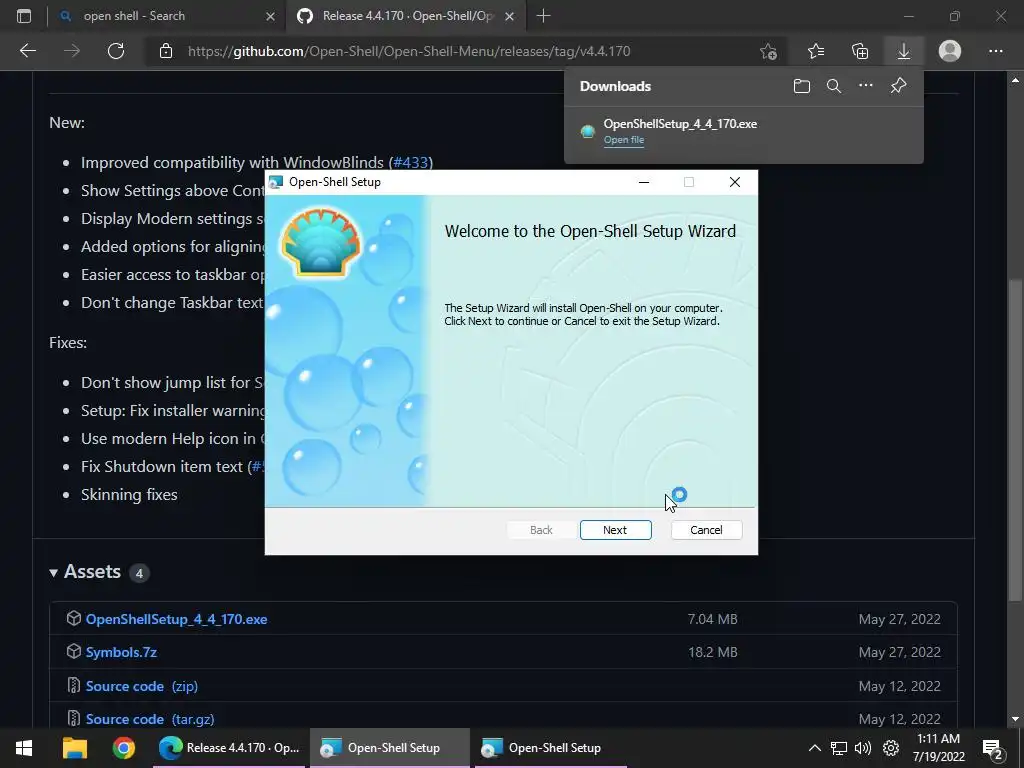Show hidden tray icons chevron
This screenshot has height=768, width=1024.
click(814, 748)
